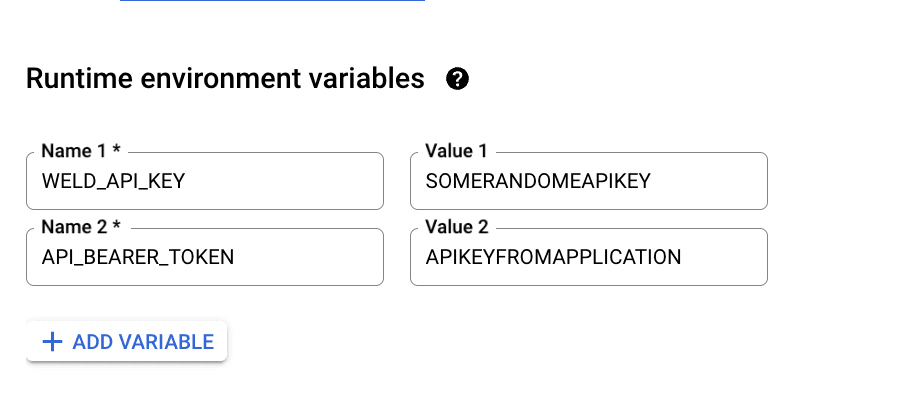Viewport: 898px width, 412px height.
Task: Click the APIKEYFROMAPPLICATION value text
Action: [553, 257]
